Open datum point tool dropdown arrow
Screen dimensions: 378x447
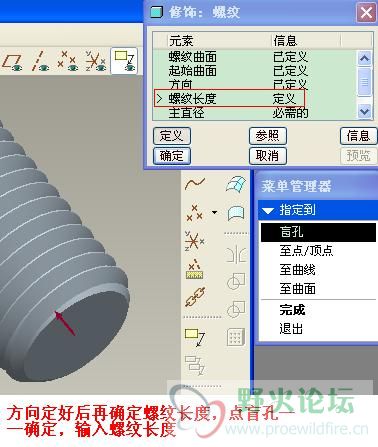tap(214, 212)
